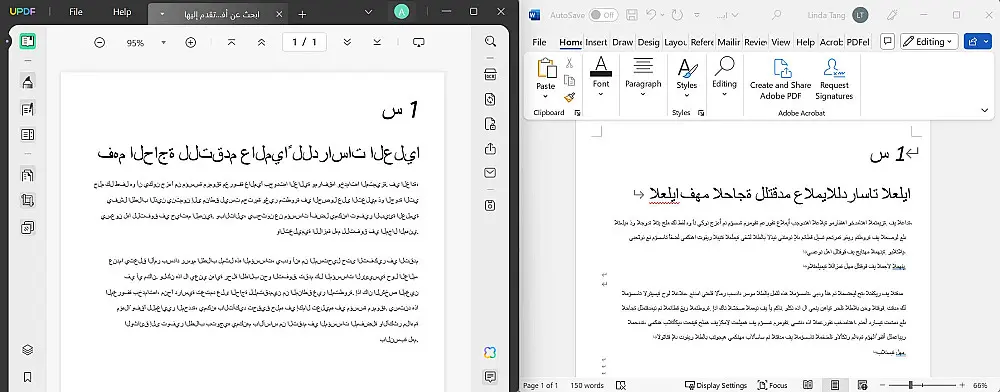This screenshot has height=392, width=1000.
Task: Go to next page arrow in UPDF toolbar
Action: tap(347, 42)
